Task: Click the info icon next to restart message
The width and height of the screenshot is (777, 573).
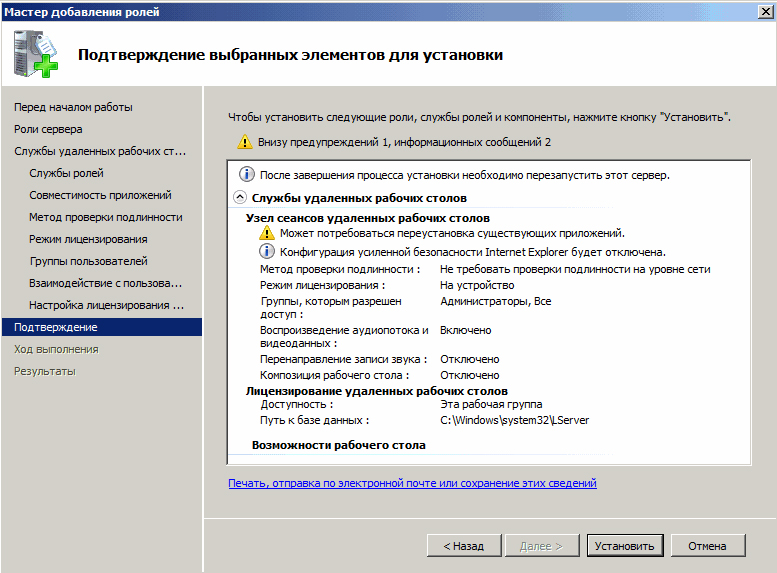Action: (x=247, y=174)
